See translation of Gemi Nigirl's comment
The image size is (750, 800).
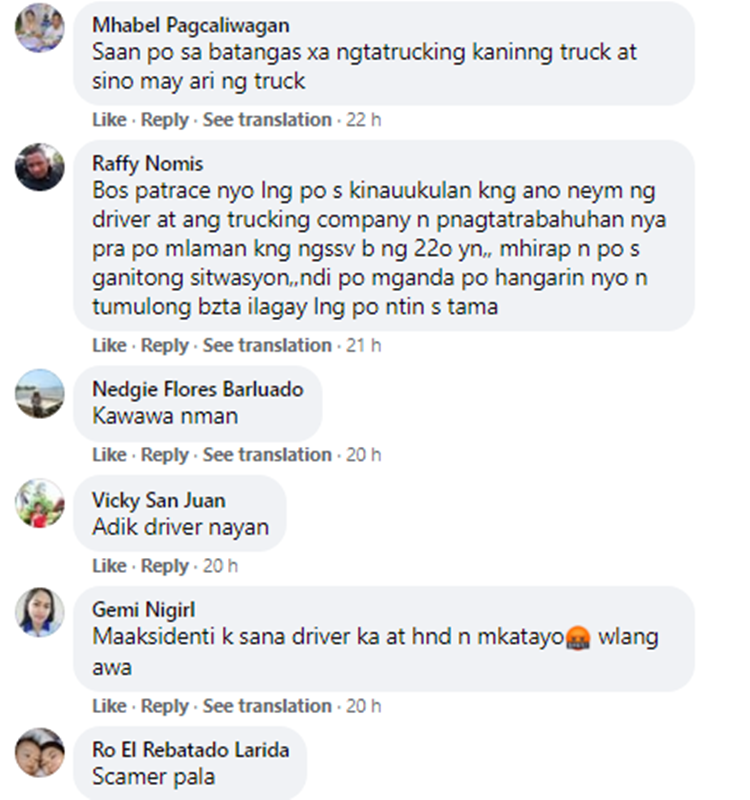point(267,706)
